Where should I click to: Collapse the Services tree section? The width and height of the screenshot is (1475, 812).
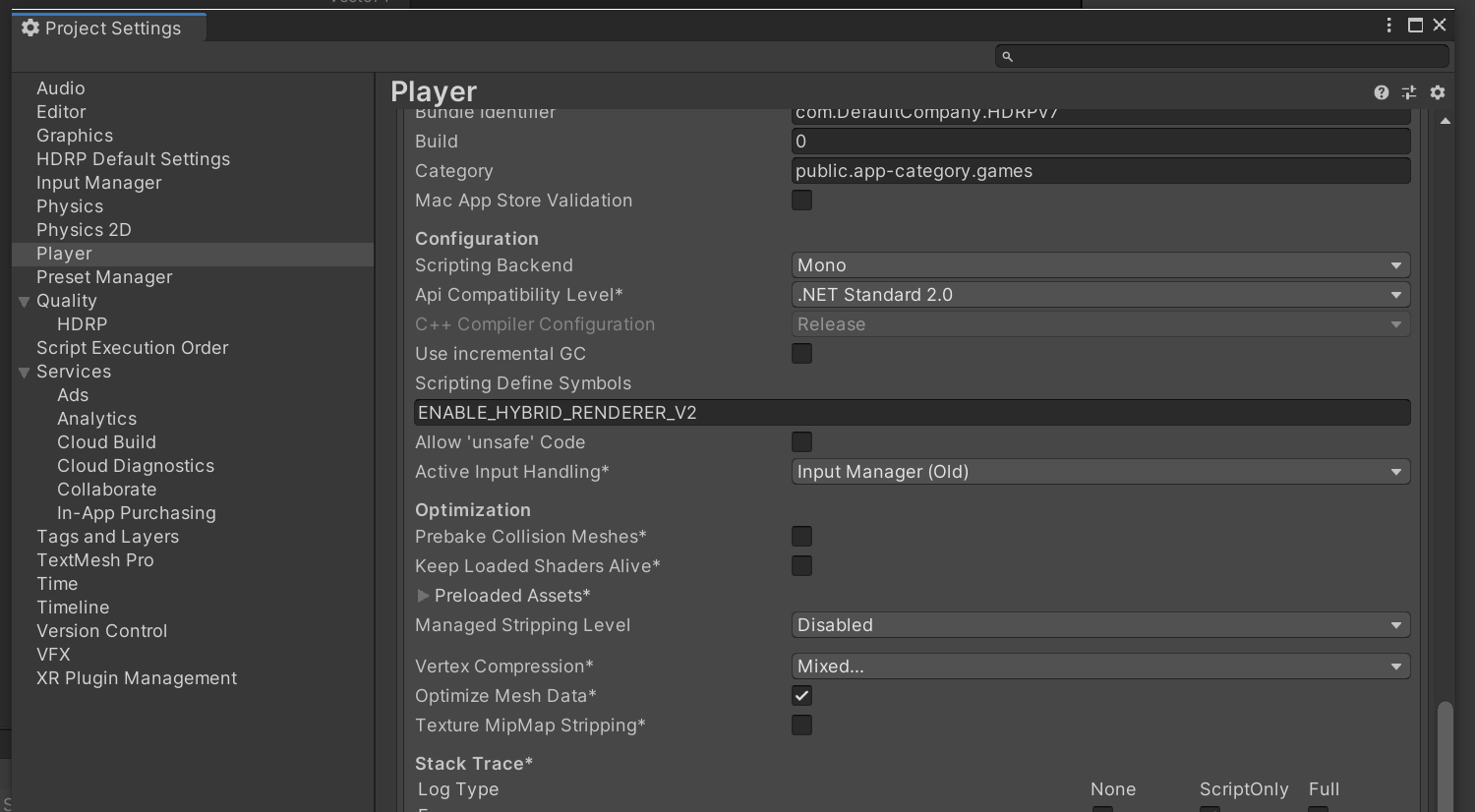coord(25,373)
